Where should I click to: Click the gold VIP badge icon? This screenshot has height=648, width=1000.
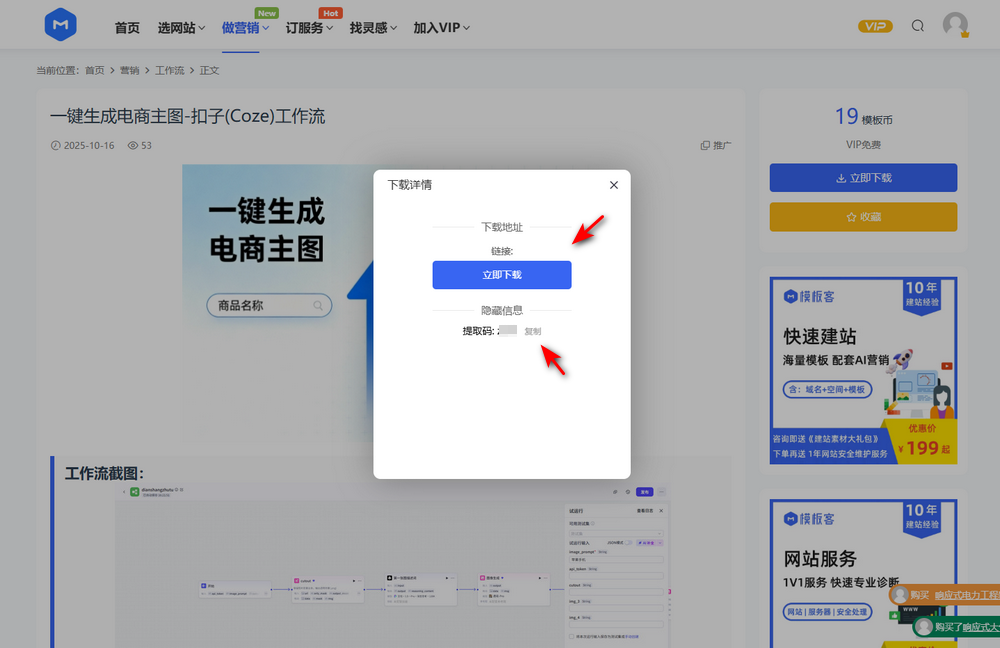[875, 26]
